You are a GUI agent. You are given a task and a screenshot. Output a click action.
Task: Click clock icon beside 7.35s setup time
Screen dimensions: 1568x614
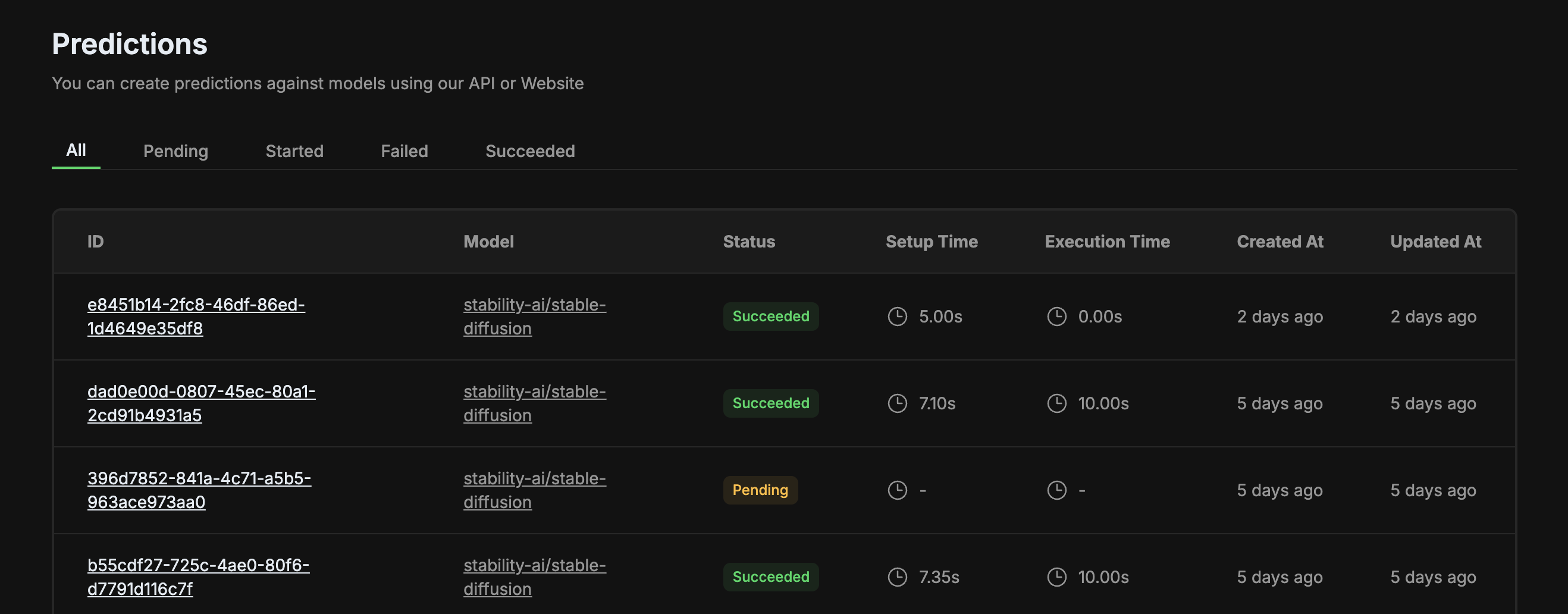click(x=897, y=577)
